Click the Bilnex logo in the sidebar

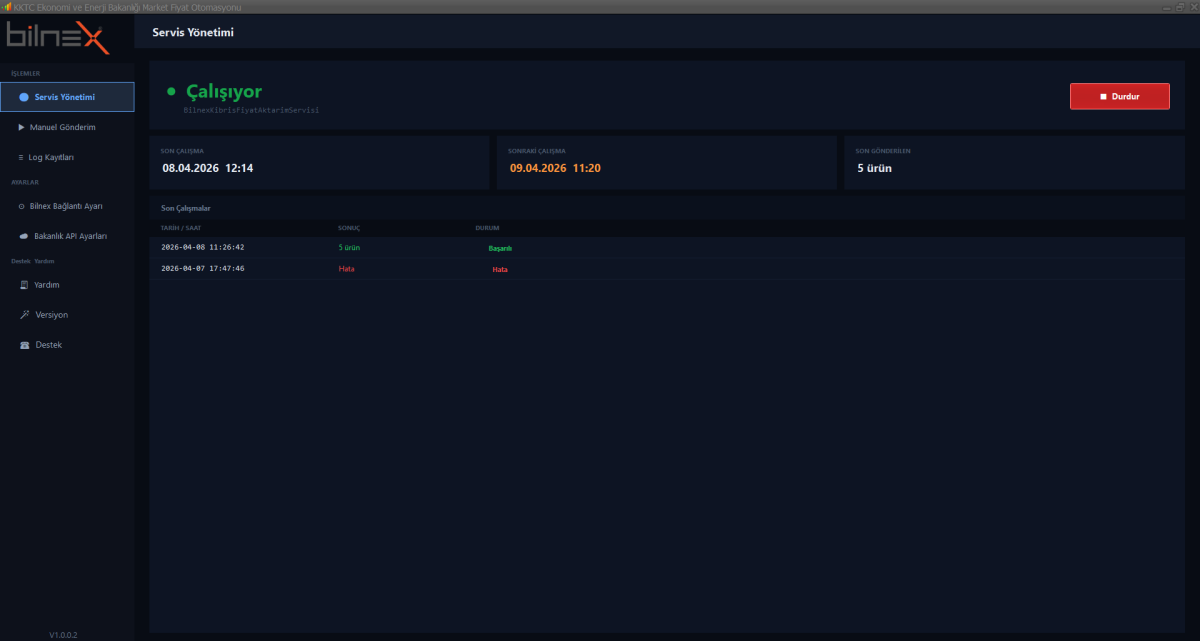[58, 37]
